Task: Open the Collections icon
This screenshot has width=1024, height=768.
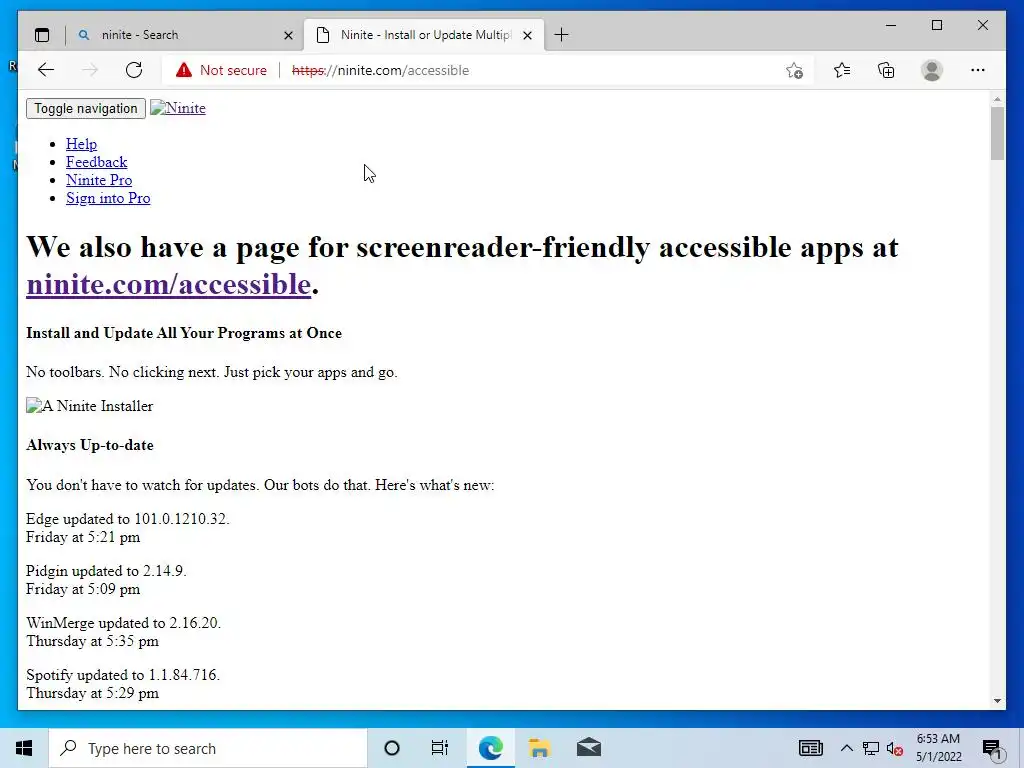Action: point(886,70)
